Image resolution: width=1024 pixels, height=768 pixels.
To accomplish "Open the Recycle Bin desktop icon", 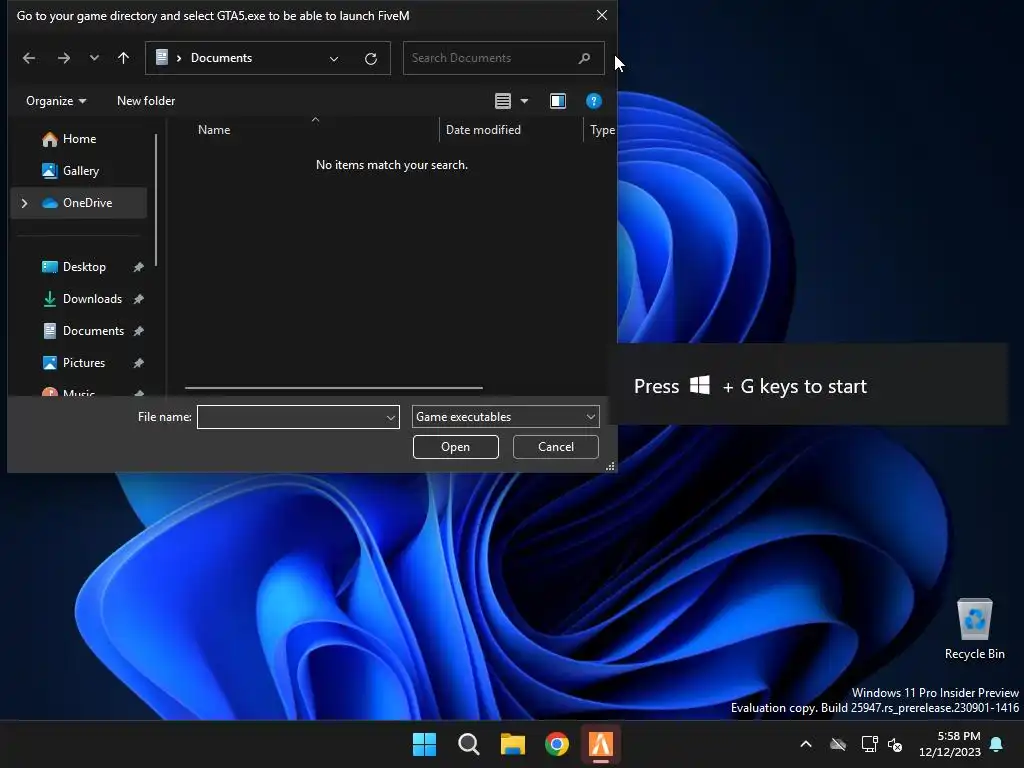I will tap(974, 629).
